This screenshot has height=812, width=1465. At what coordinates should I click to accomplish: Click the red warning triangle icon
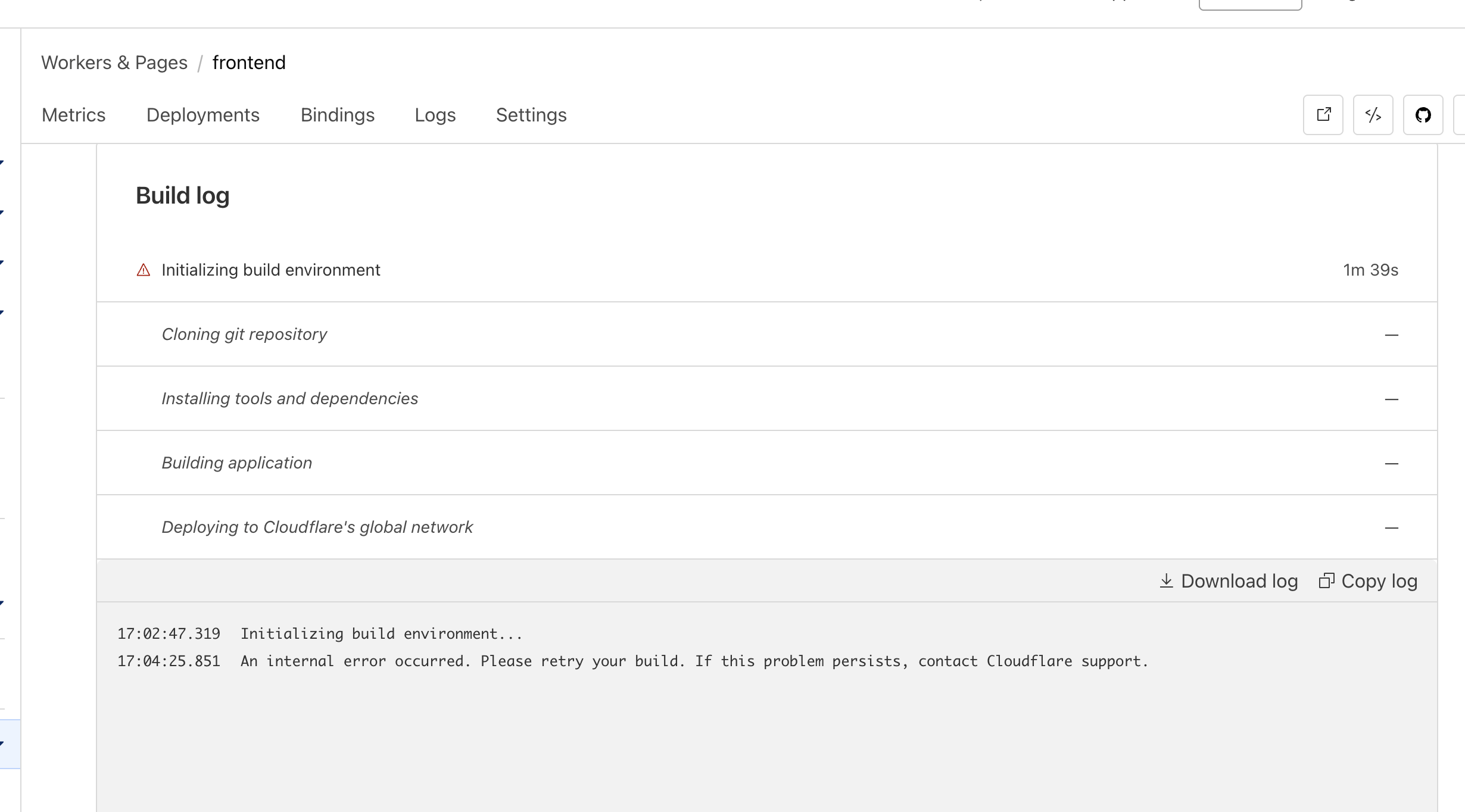pyautogui.click(x=144, y=270)
